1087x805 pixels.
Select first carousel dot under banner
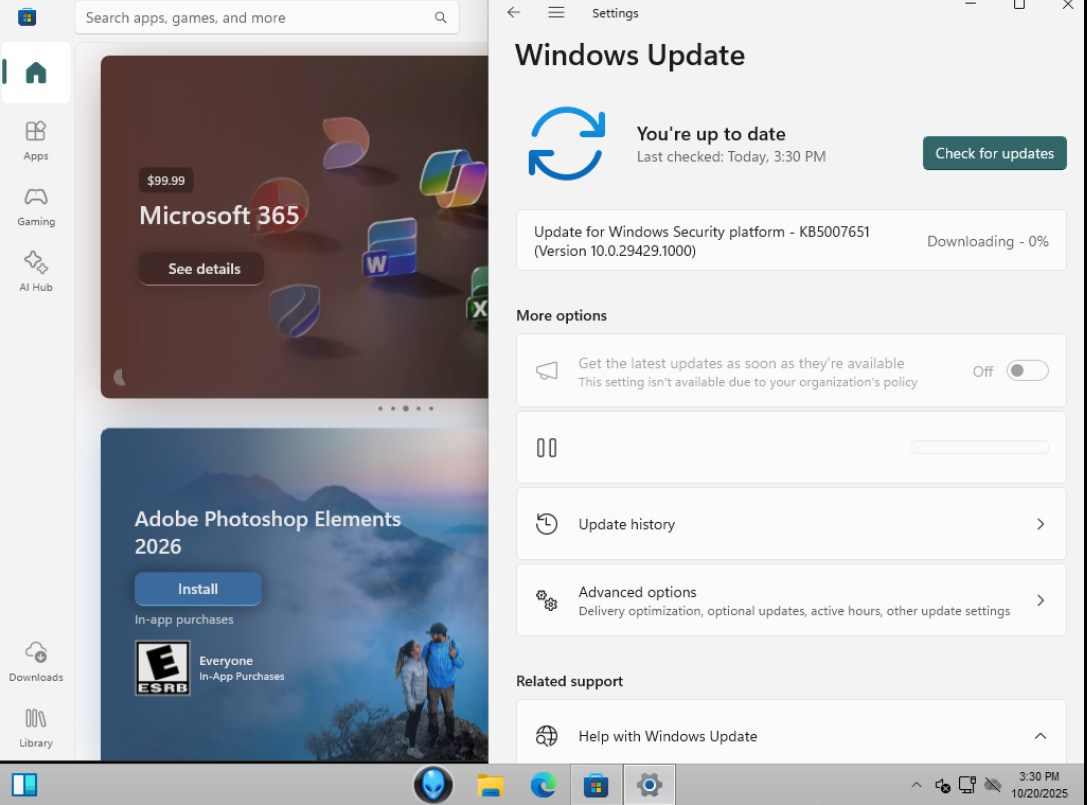(380, 408)
